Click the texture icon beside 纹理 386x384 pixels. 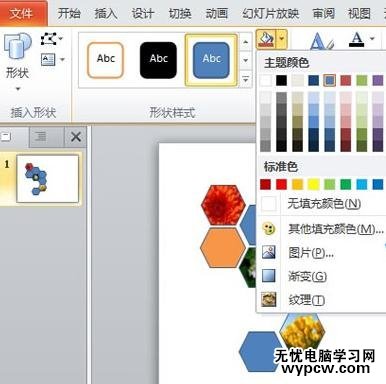click(269, 299)
